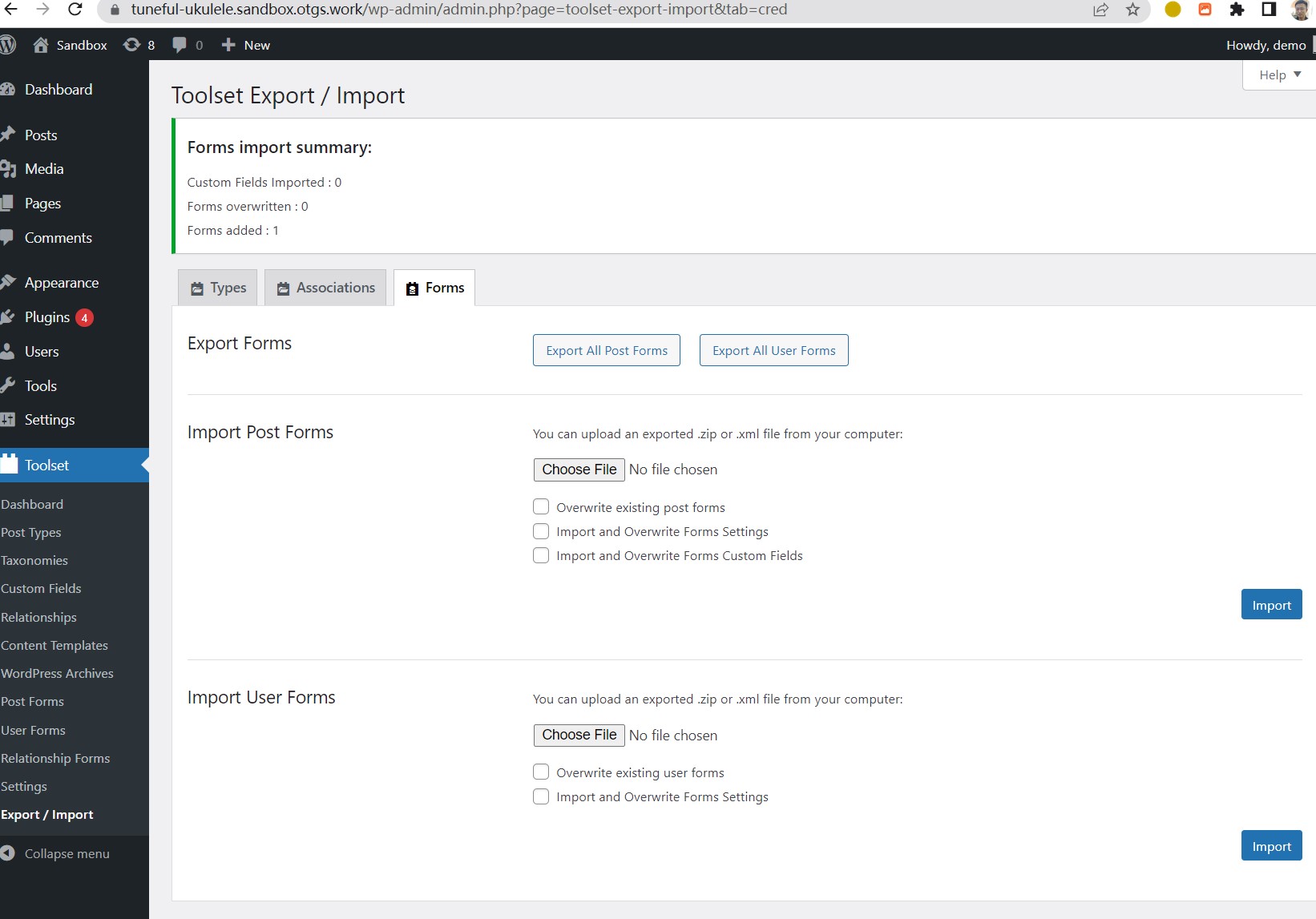This screenshot has width=1316, height=919.
Task: Click the browser forward arrow
Action: 43,10
